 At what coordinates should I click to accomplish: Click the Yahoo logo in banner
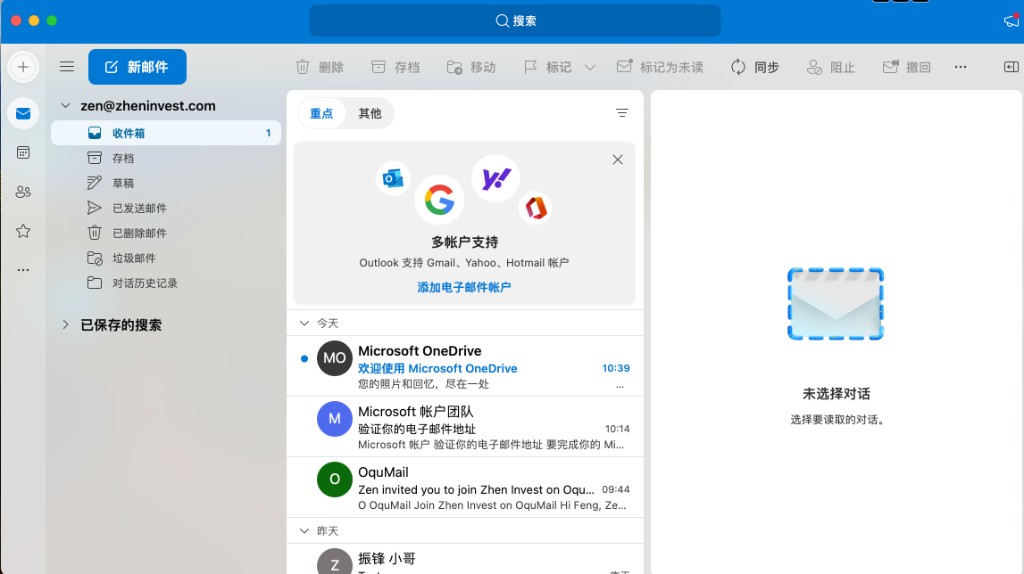496,178
